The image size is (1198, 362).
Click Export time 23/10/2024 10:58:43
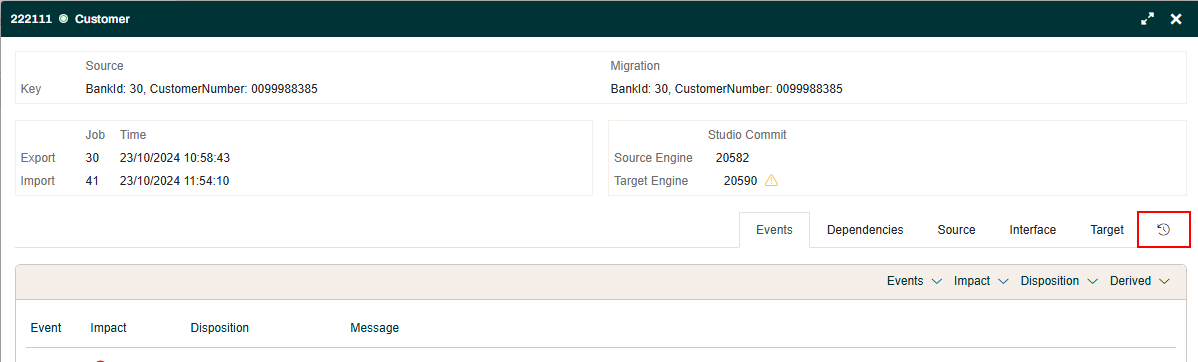[175, 158]
